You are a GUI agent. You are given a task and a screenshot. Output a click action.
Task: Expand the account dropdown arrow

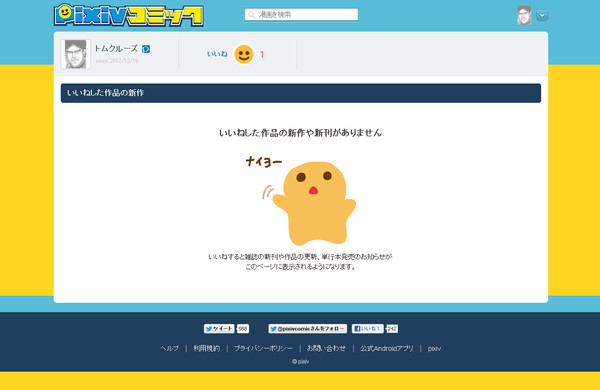(x=542, y=15)
